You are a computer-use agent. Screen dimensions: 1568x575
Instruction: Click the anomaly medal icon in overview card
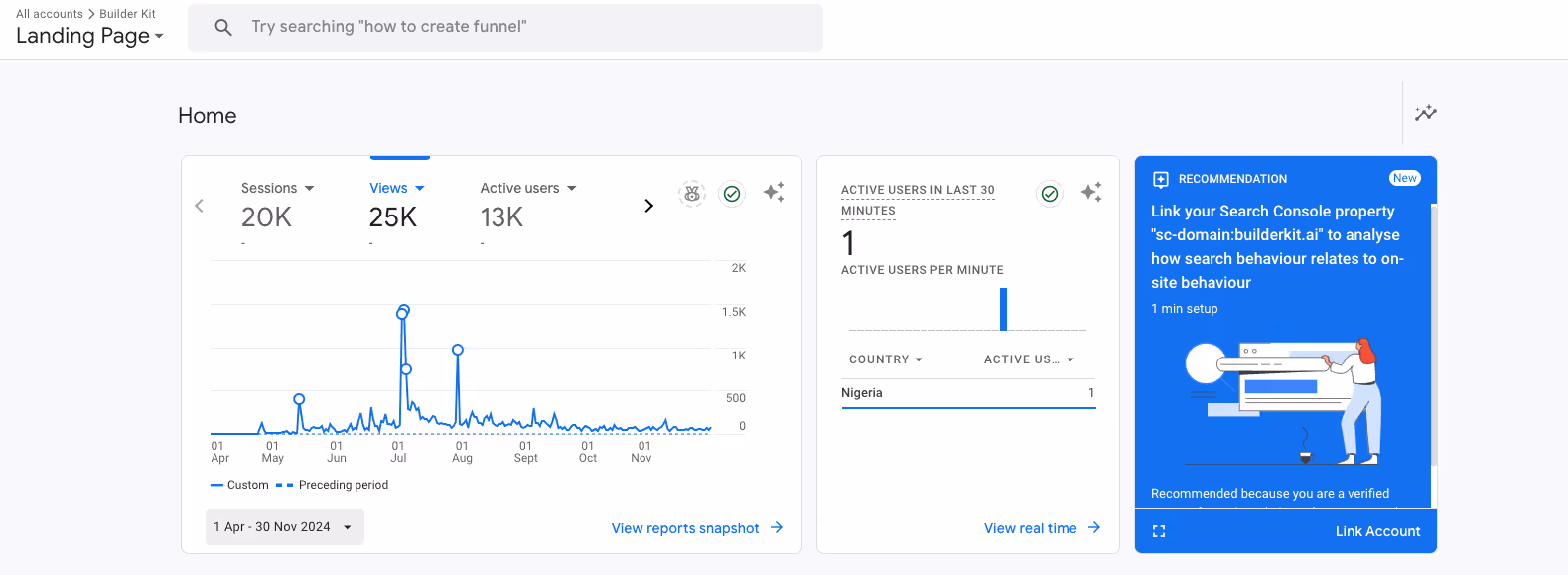(x=692, y=194)
